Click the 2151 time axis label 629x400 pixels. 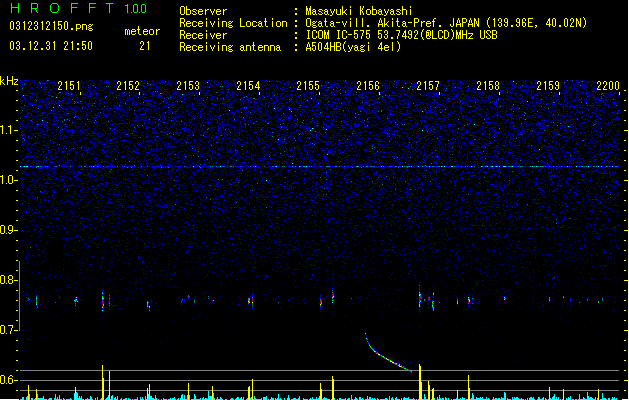(69, 86)
